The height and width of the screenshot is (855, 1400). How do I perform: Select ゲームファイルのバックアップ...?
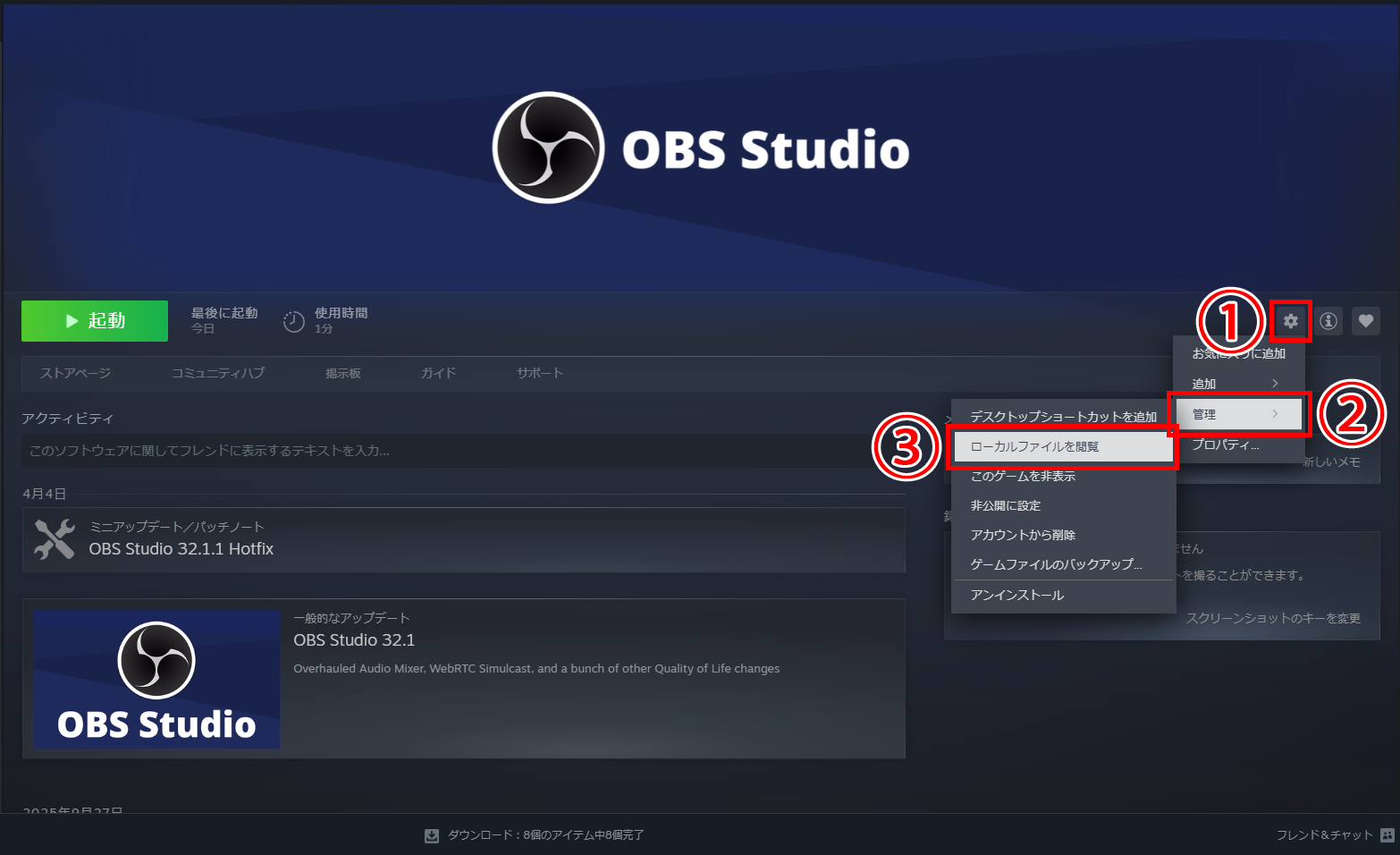tap(1063, 564)
